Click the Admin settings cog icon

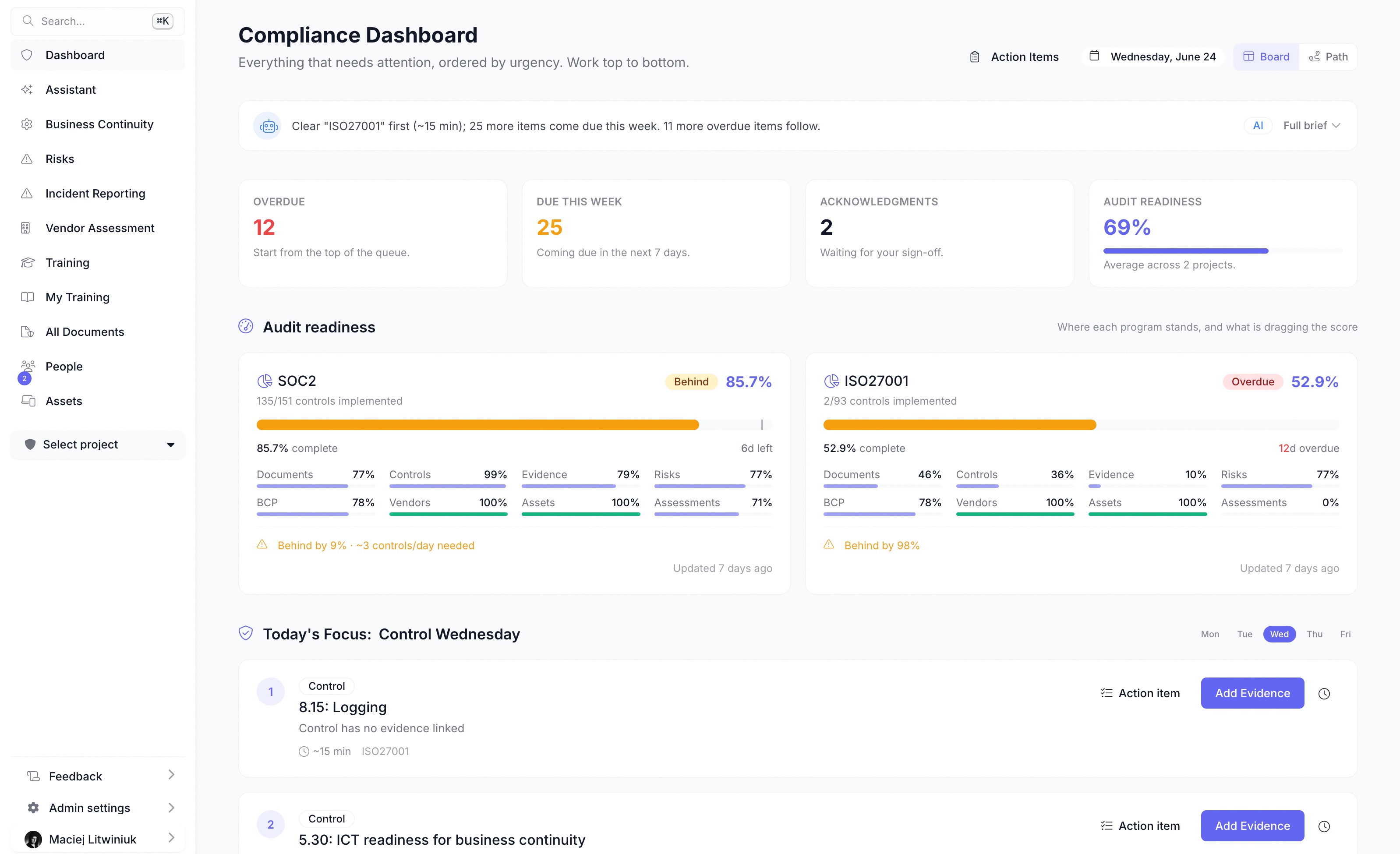coord(34,808)
